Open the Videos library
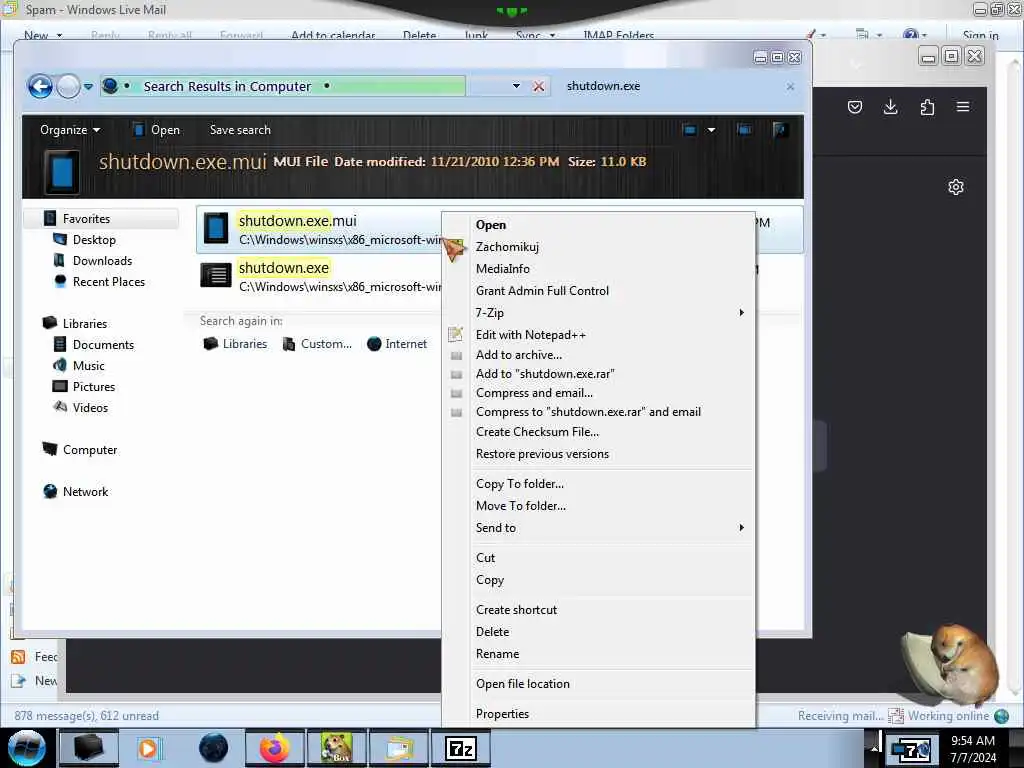Viewport: 1024px width, 768px height. coord(90,408)
